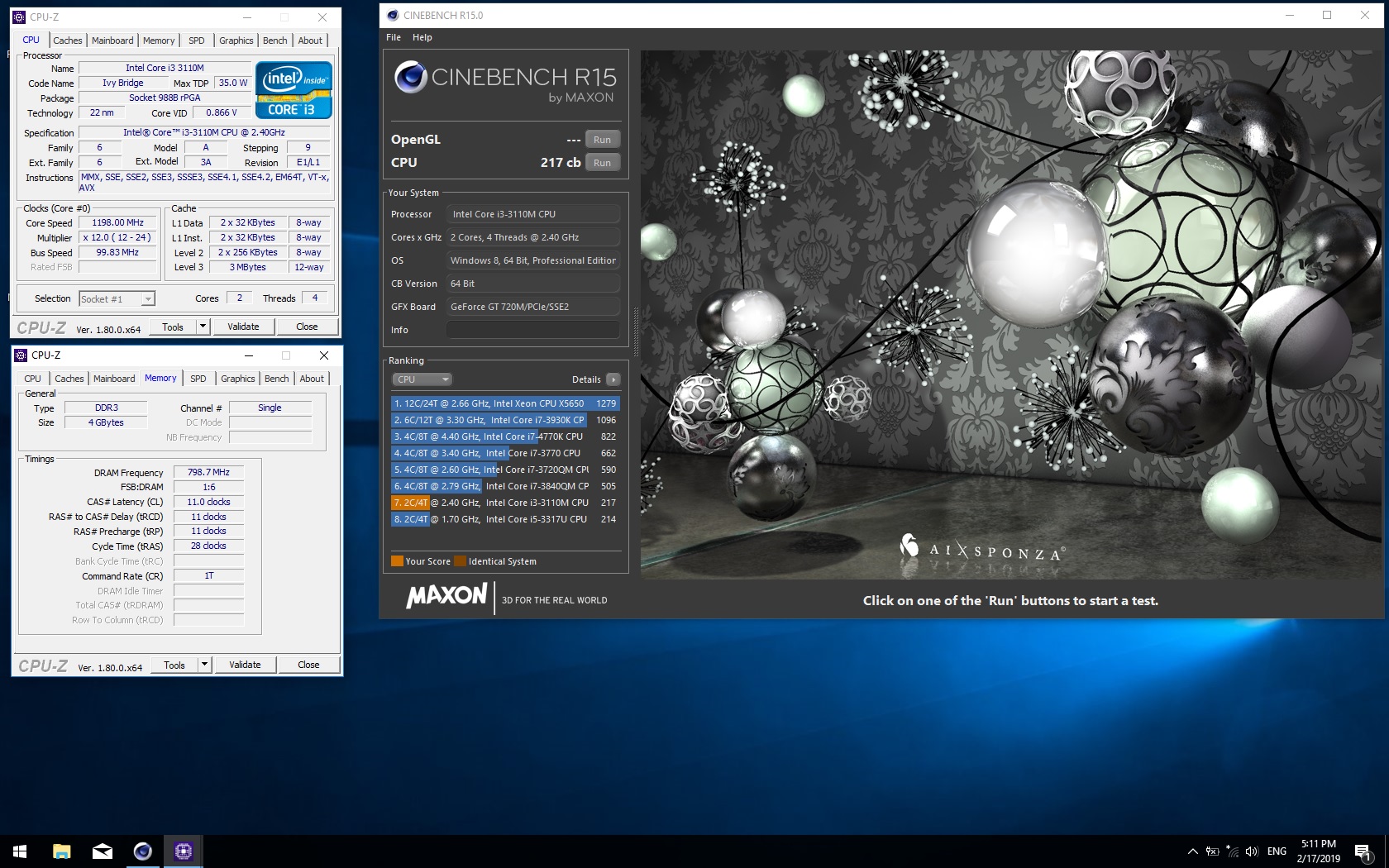Screen dimensions: 1389x868
Task: Click brown Identical System legend swatch
Action: pyautogui.click(x=460, y=561)
